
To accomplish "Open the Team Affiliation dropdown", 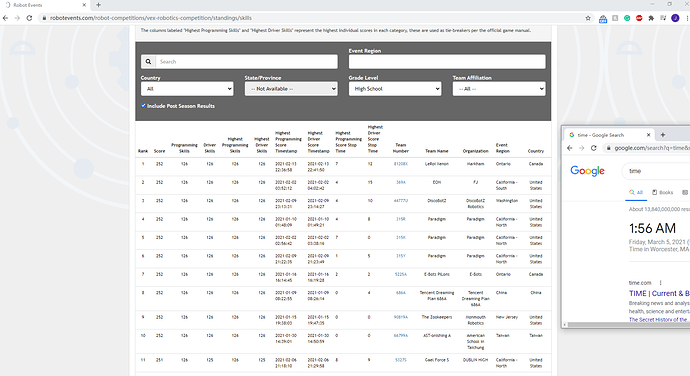I will pyautogui.click(x=499, y=88).
